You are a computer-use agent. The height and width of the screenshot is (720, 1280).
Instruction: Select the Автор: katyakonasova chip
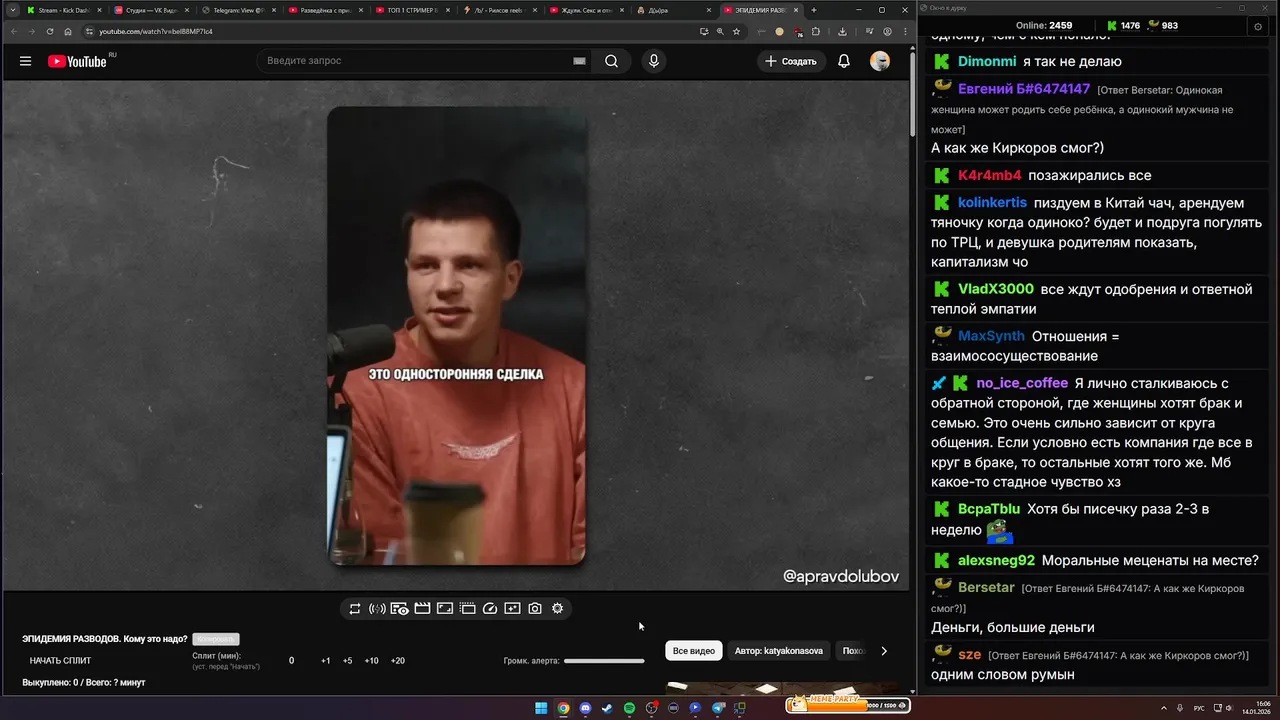click(779, 651)
